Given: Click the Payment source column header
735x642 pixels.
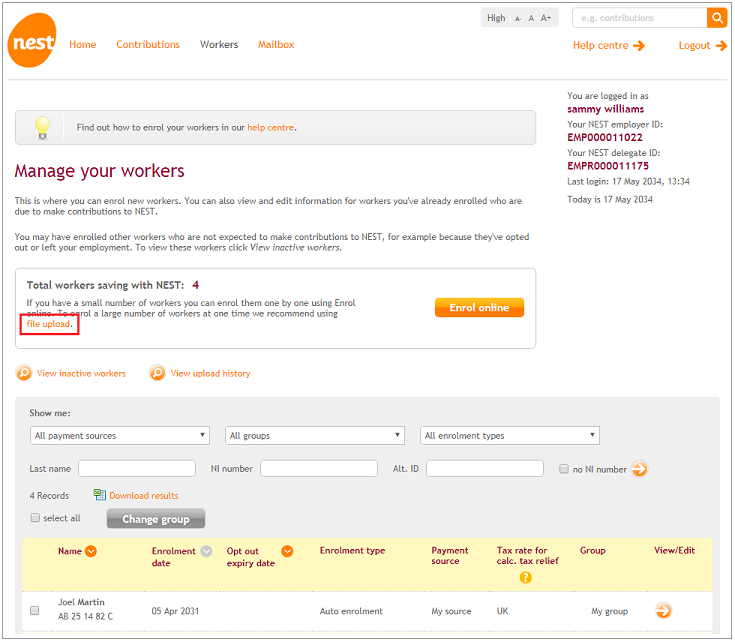Looking at the screenshot, I should click(x=450, y=555).
